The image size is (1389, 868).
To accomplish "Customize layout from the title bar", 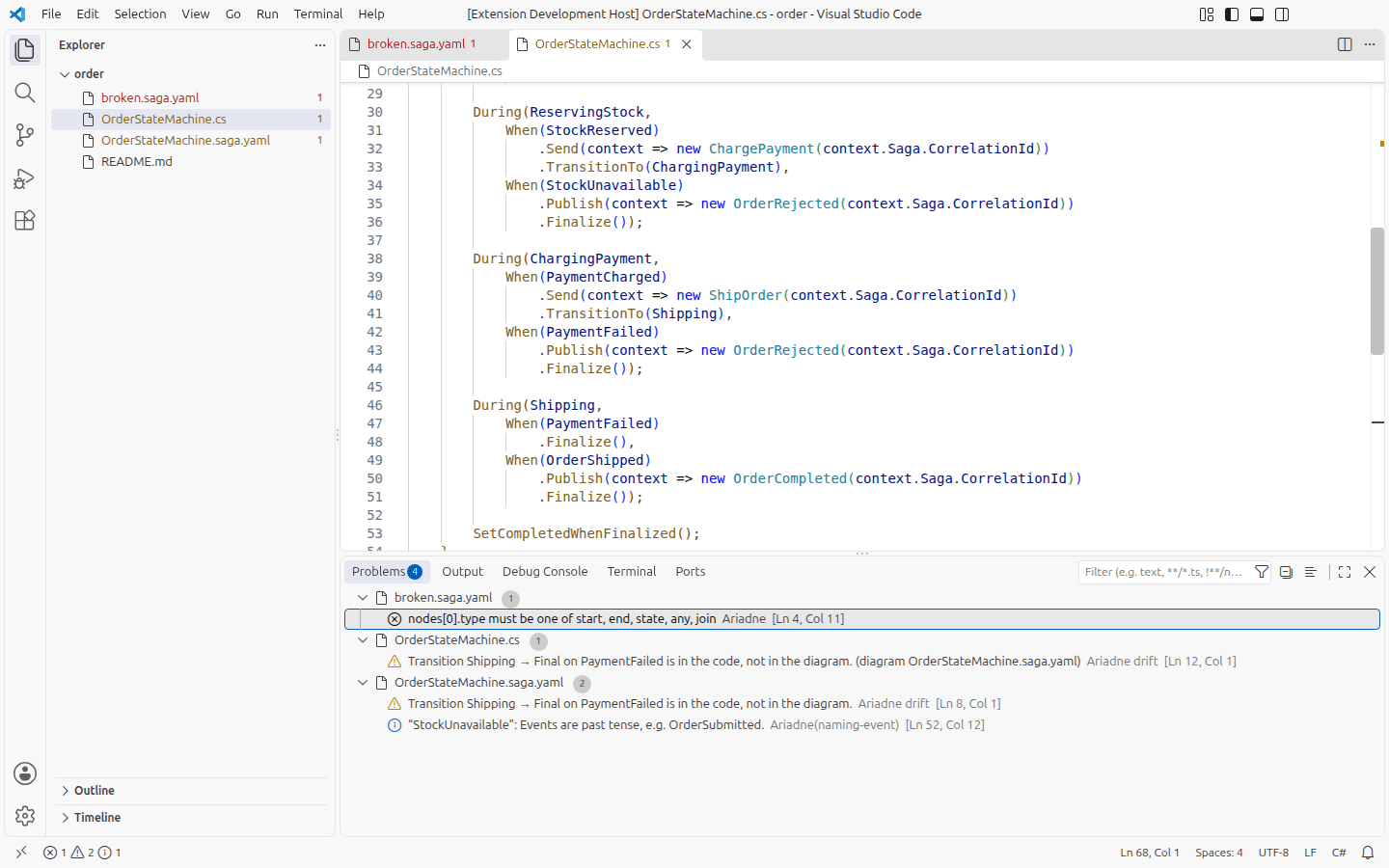I will tap(1207, 14).
